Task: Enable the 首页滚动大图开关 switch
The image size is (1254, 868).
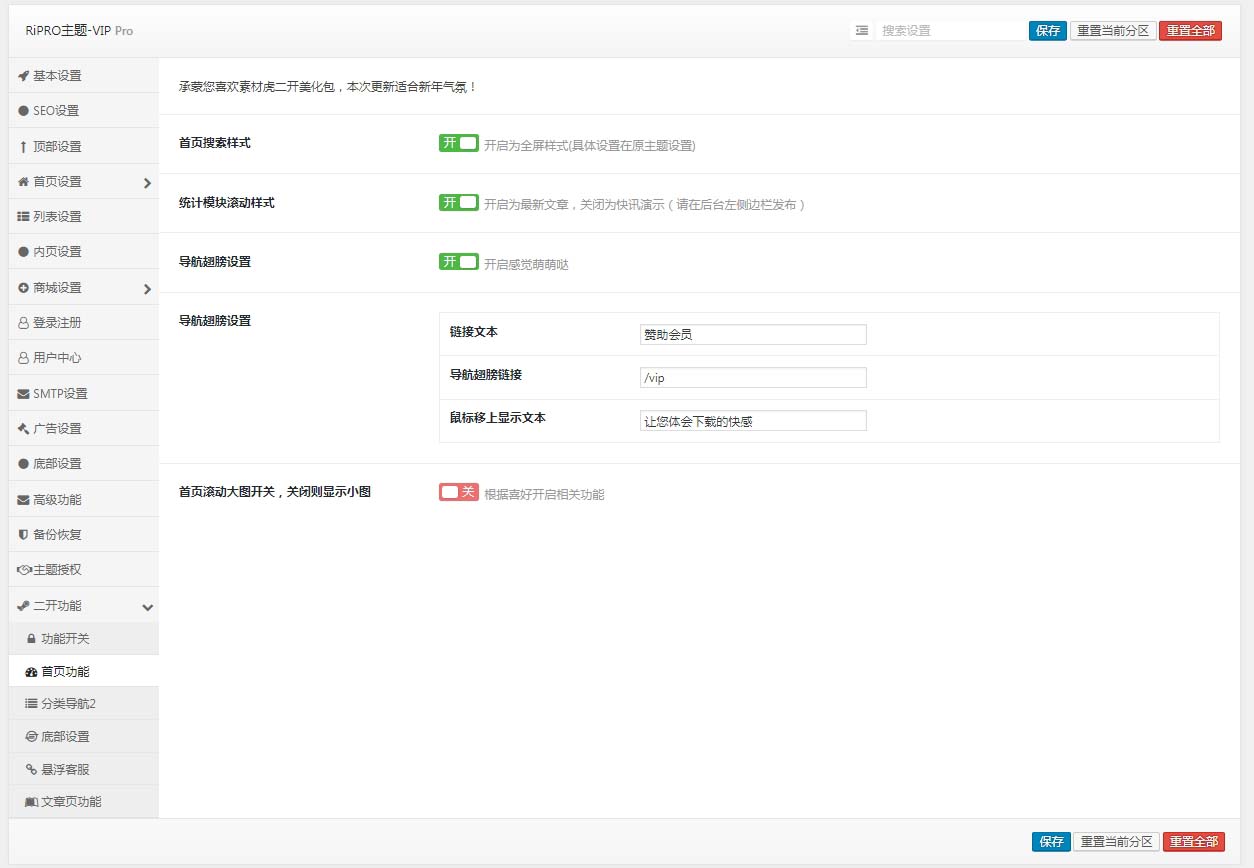Action: pos(459,492)
